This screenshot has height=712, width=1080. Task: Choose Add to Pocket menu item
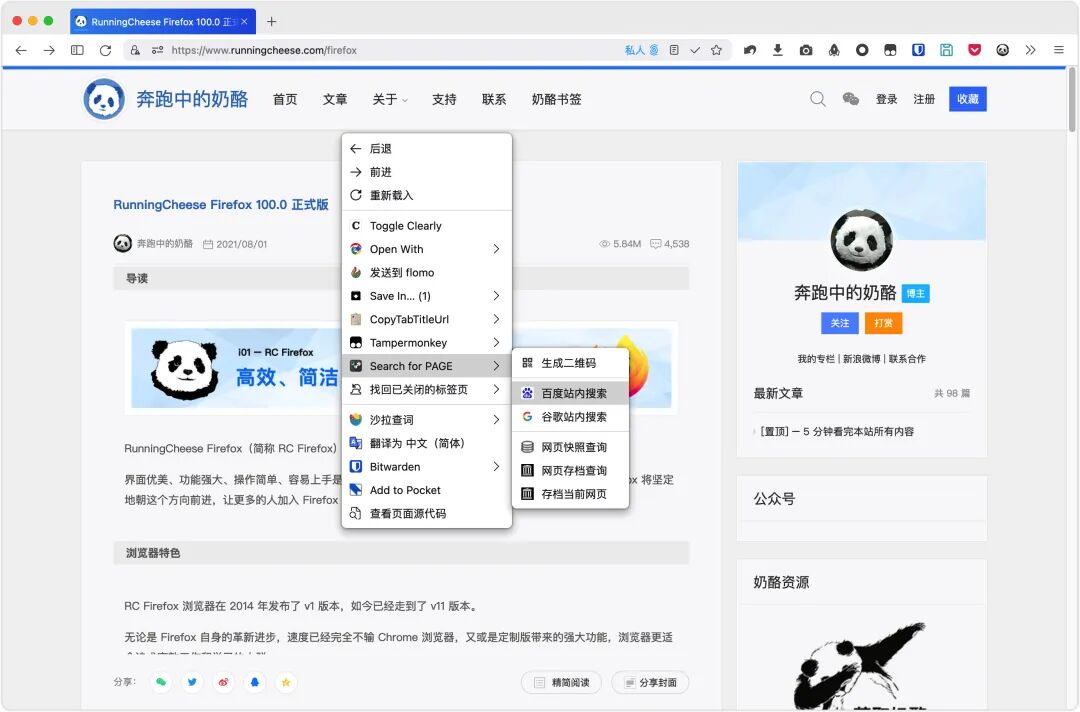[426, 490]
